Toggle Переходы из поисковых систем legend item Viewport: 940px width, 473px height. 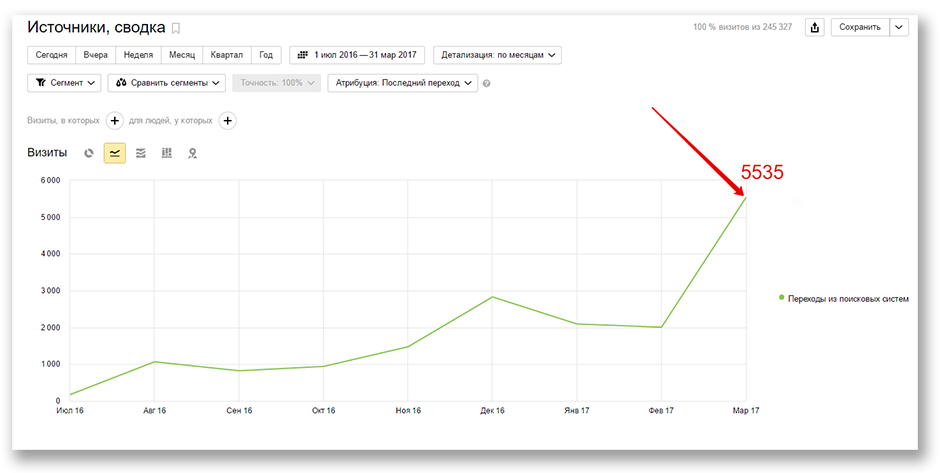tap(844, 298)
